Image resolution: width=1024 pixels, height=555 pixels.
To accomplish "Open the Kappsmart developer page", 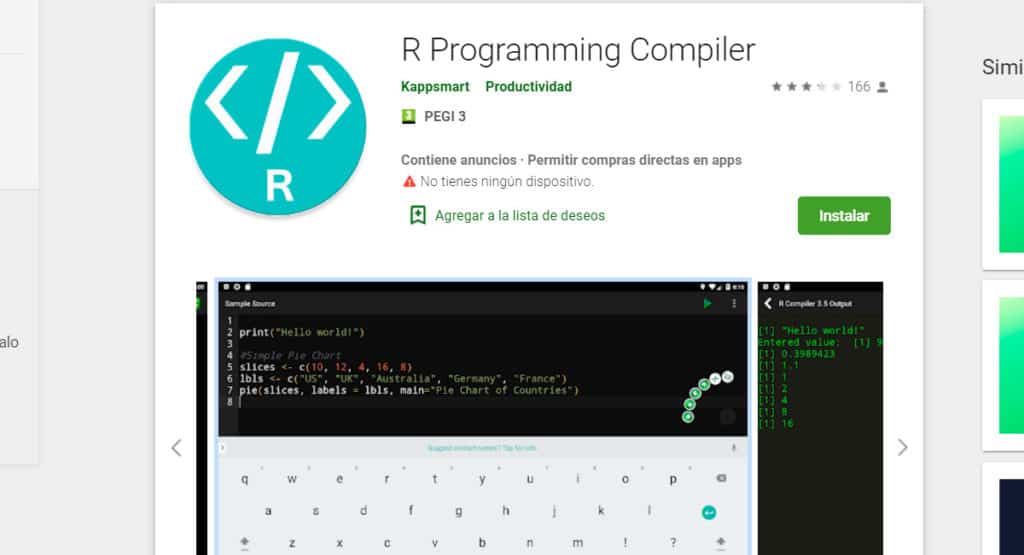I will coord(435,87).
